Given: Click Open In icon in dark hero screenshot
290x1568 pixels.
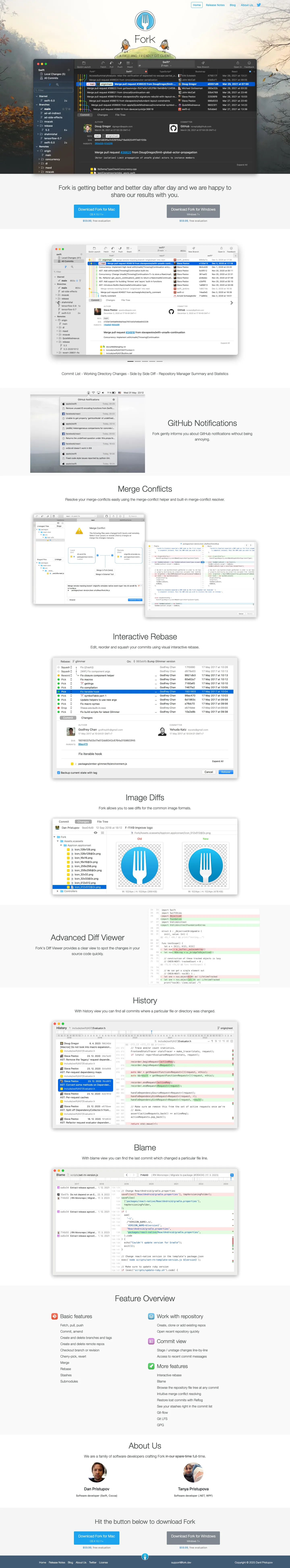Looking at the screenshot, I should coord(238,63).
